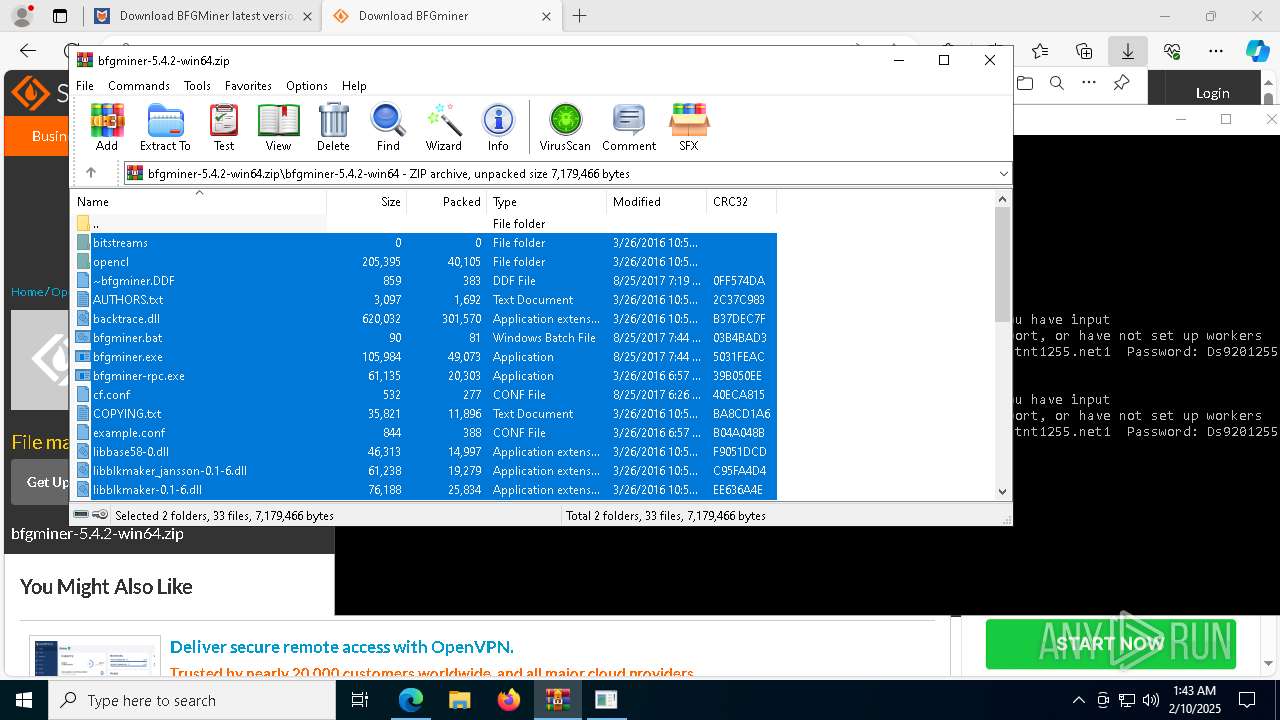1280x720 pixels.
Task: Sort by Packed column header
Action: [446, 202]
